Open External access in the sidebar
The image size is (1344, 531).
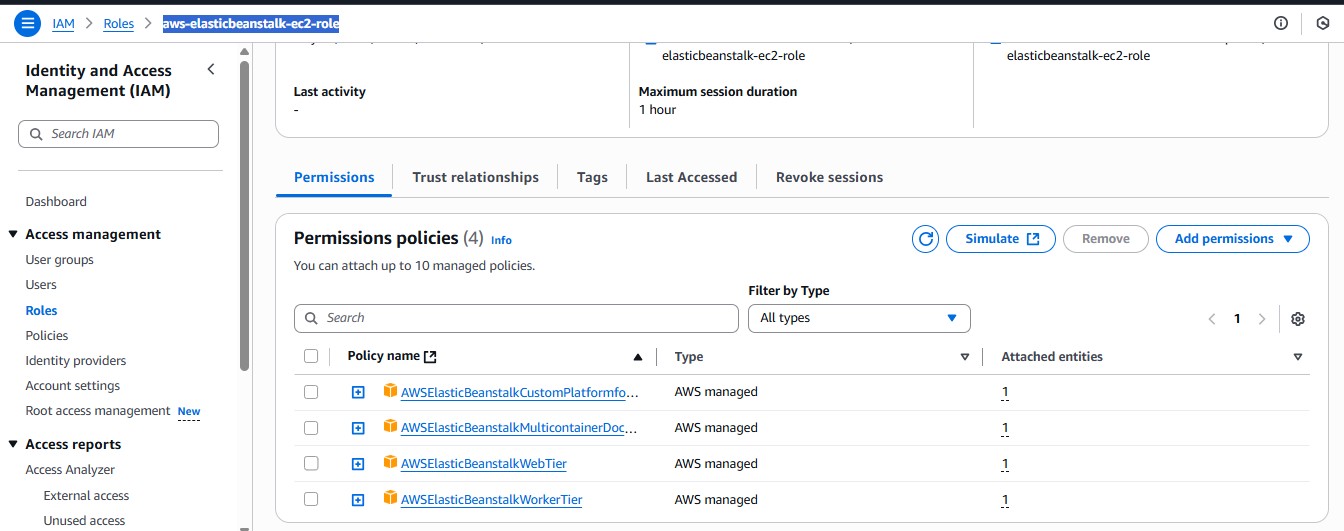click(x=86, y=495)
